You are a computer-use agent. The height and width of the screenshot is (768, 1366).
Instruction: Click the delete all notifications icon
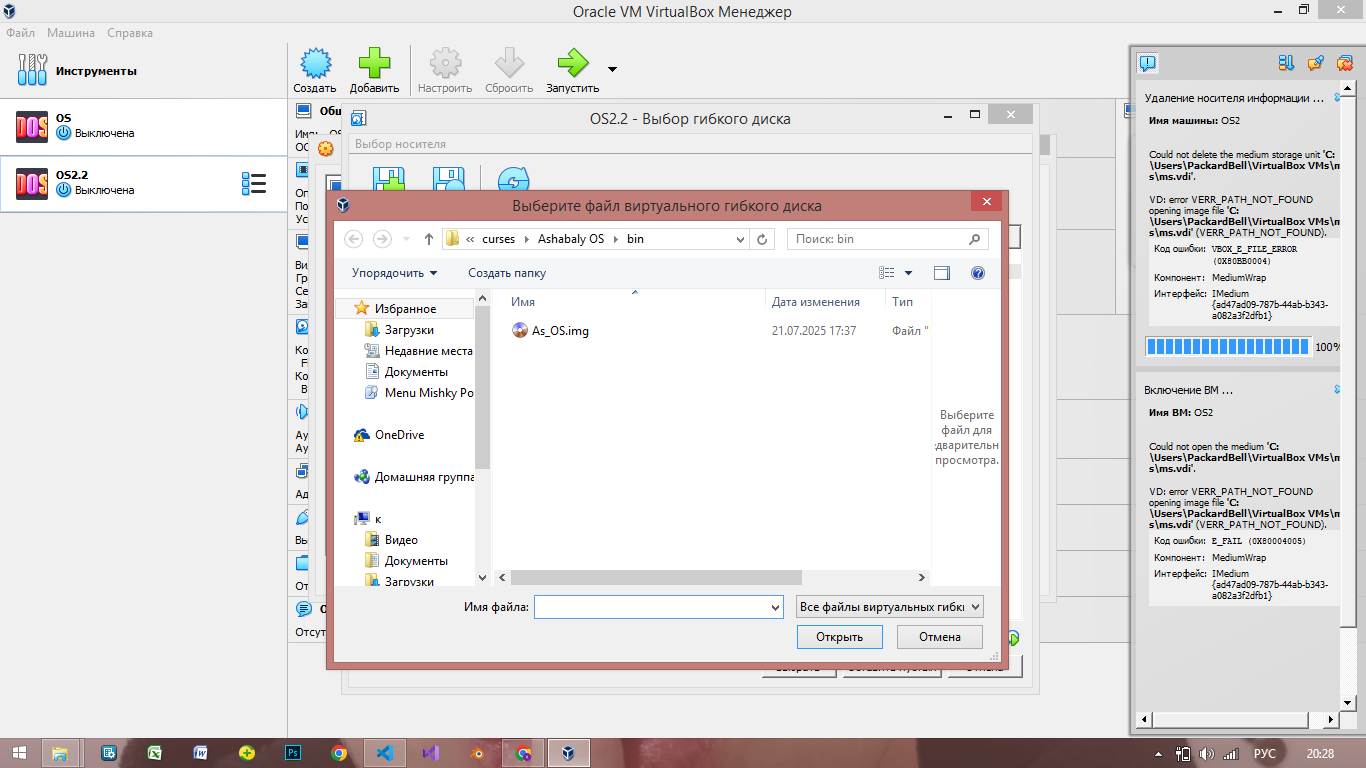[x=1345, y=64]
